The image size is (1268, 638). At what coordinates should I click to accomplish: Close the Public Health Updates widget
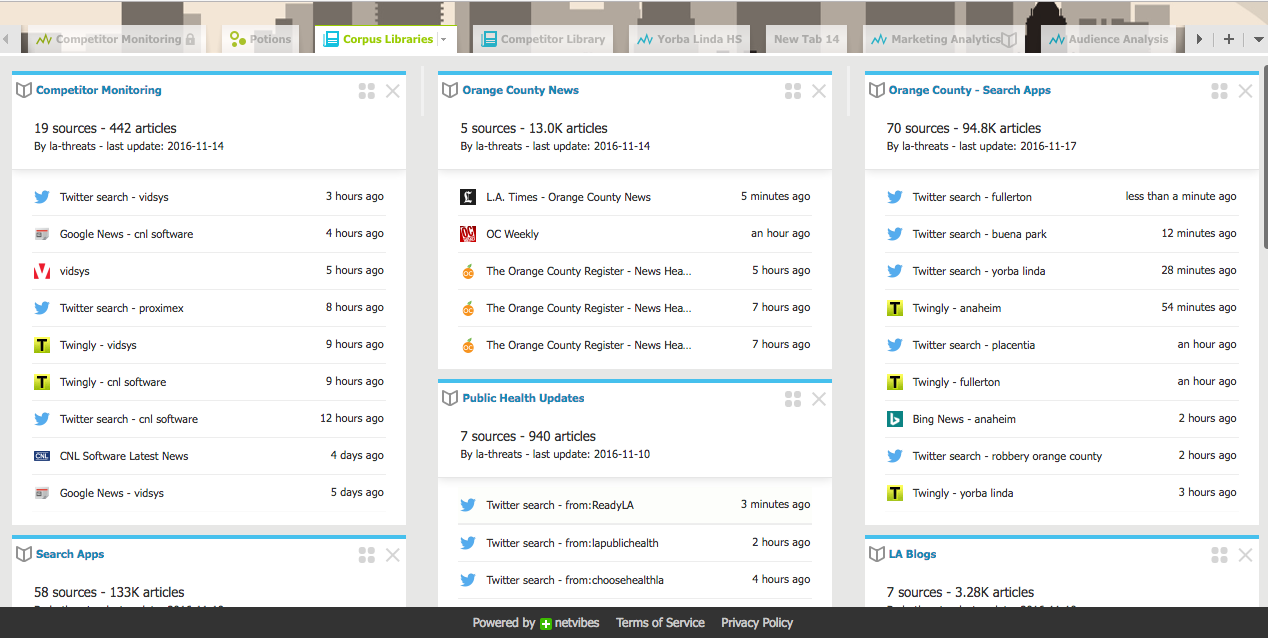click(819, 399)
